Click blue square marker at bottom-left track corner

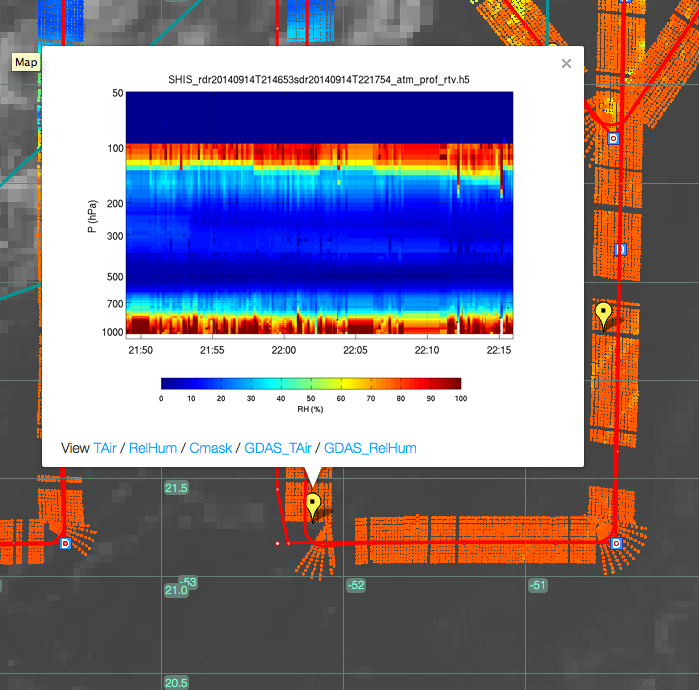[65, 544]
